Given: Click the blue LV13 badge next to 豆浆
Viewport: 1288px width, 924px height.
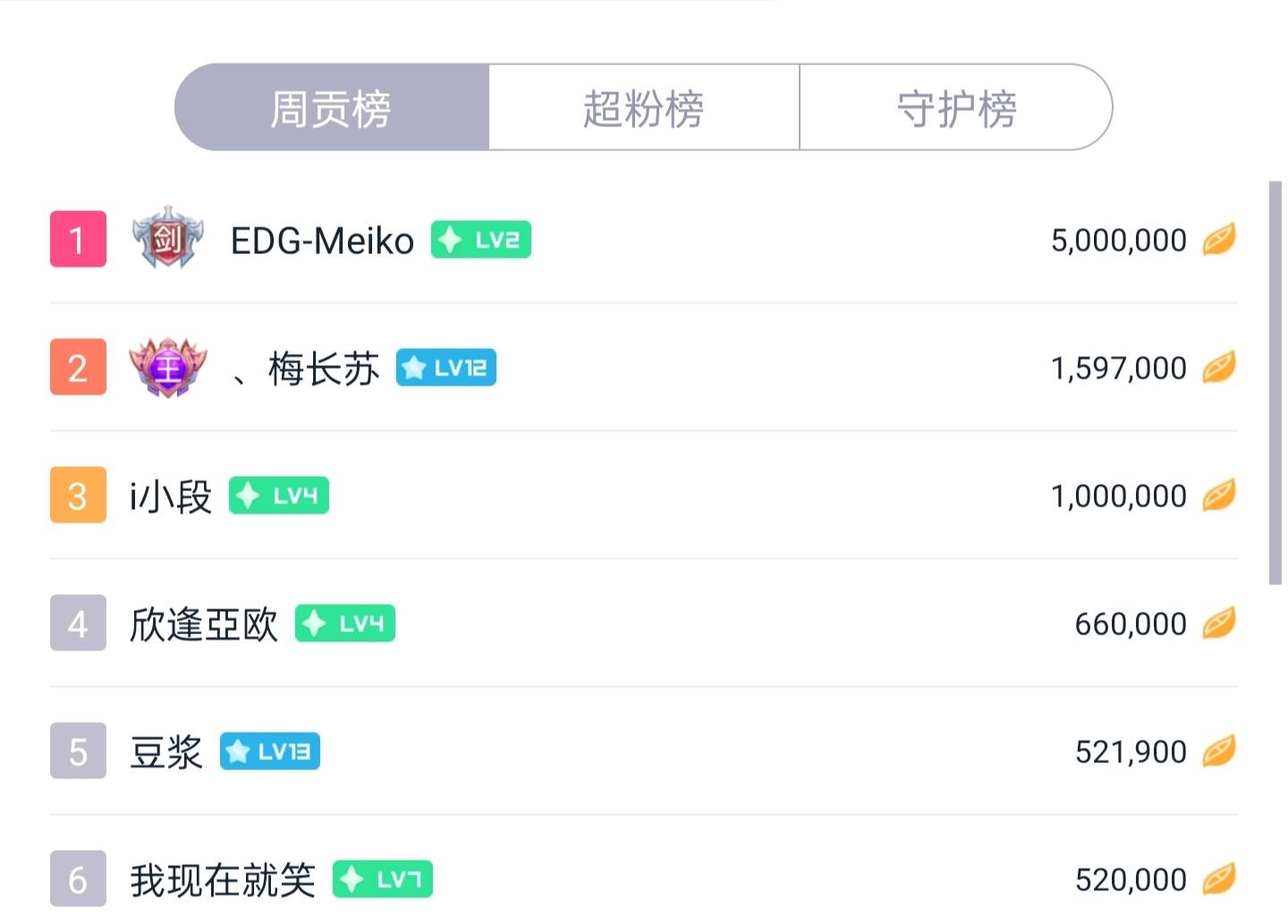Looking at the screenshot, I should point(269,751).
